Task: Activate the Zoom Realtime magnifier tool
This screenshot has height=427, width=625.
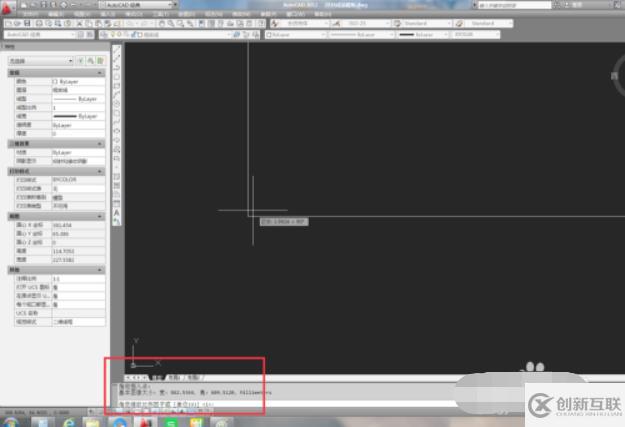Action: point(171,24)
